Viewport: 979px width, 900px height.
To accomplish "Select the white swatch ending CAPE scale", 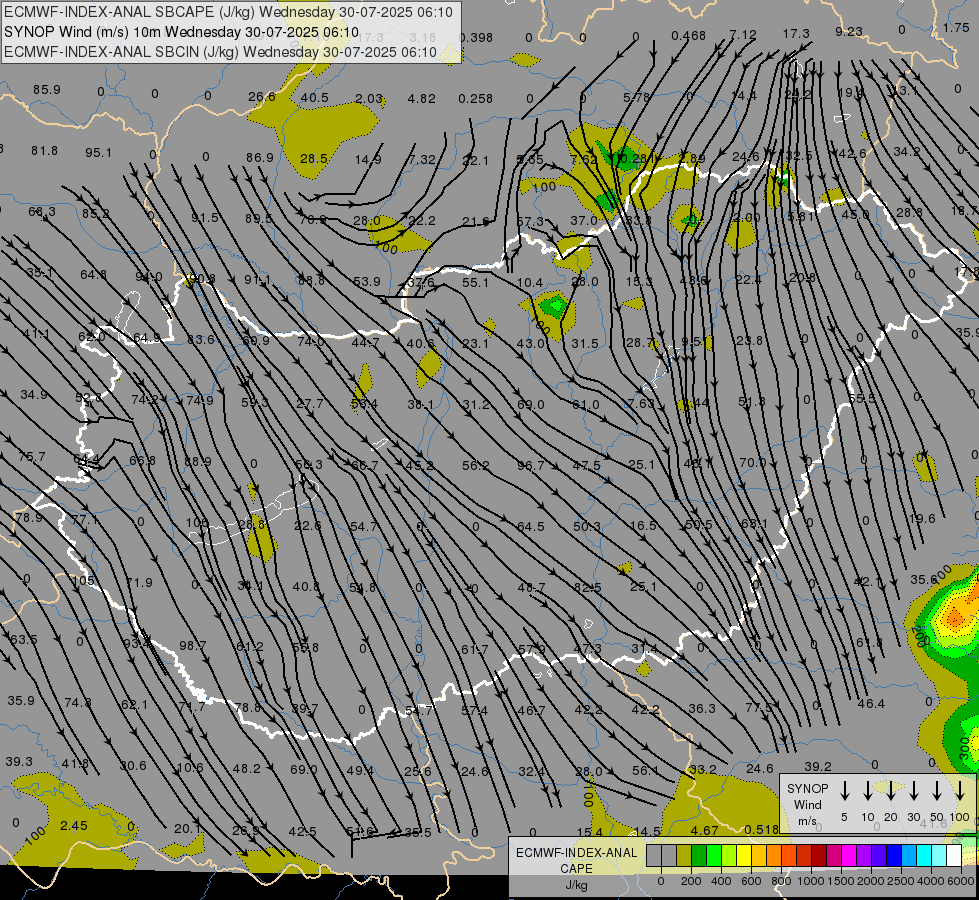I will pyautogui.click(x=954, y=855).
